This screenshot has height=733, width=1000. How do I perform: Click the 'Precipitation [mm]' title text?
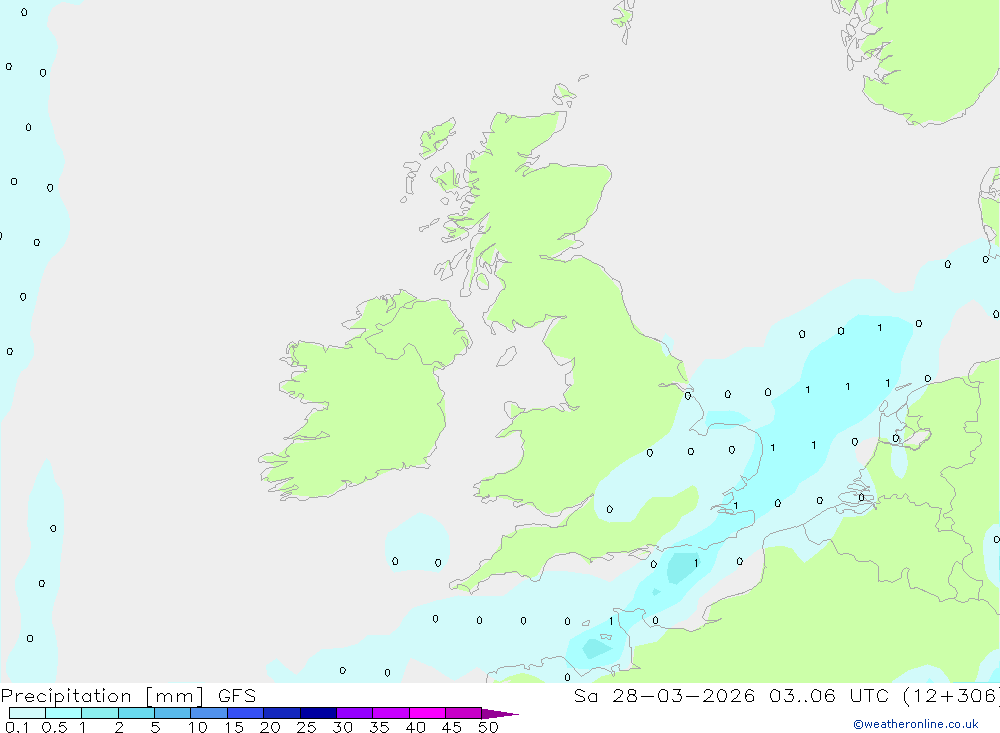point(103,696)
